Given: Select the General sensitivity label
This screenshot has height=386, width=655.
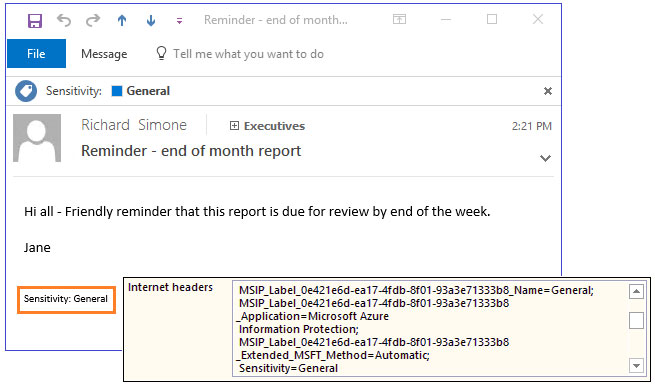Looking at the screenshot, I should (x=148, y=91).
